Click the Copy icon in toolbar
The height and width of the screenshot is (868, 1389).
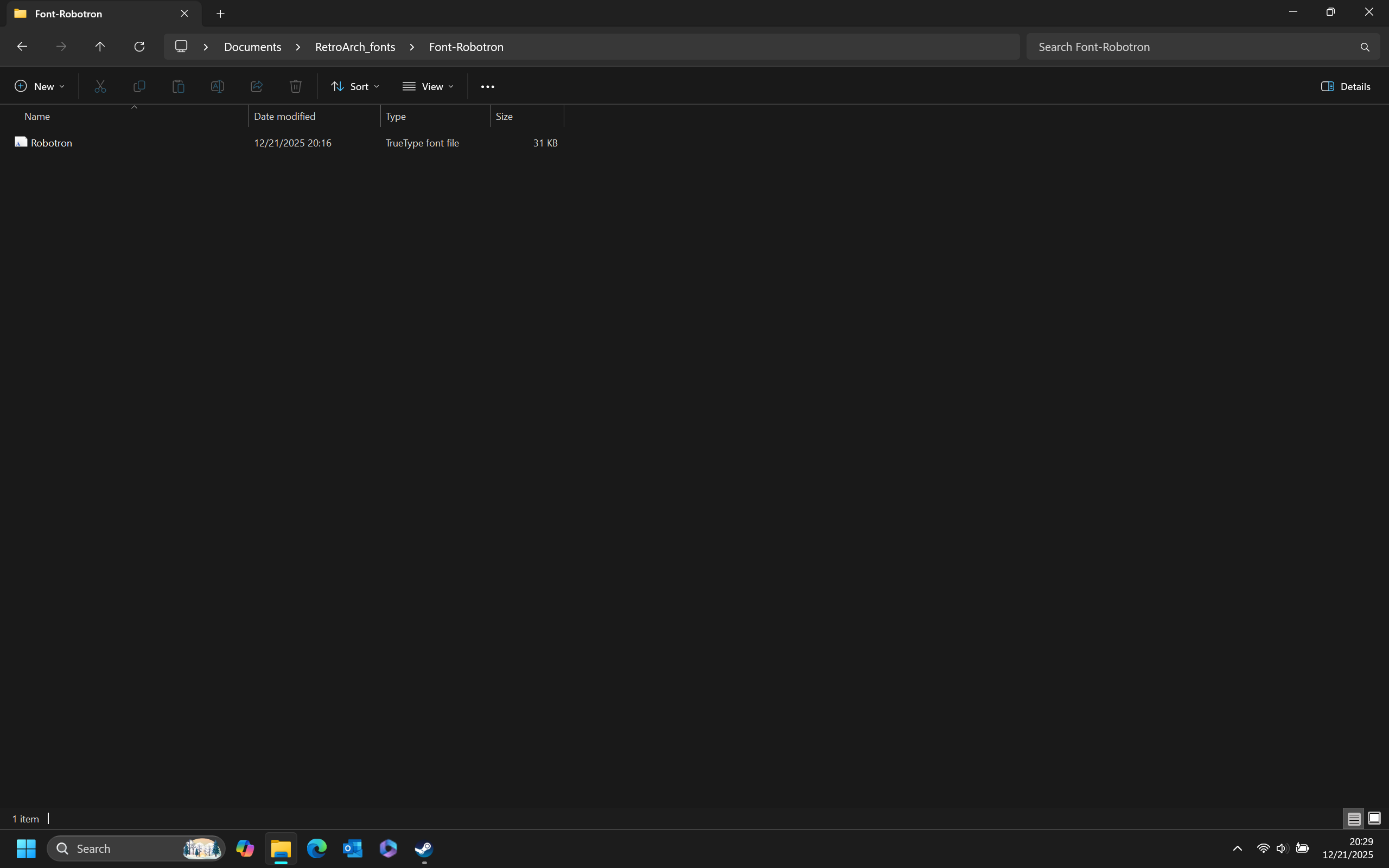(x=139, y=86)
